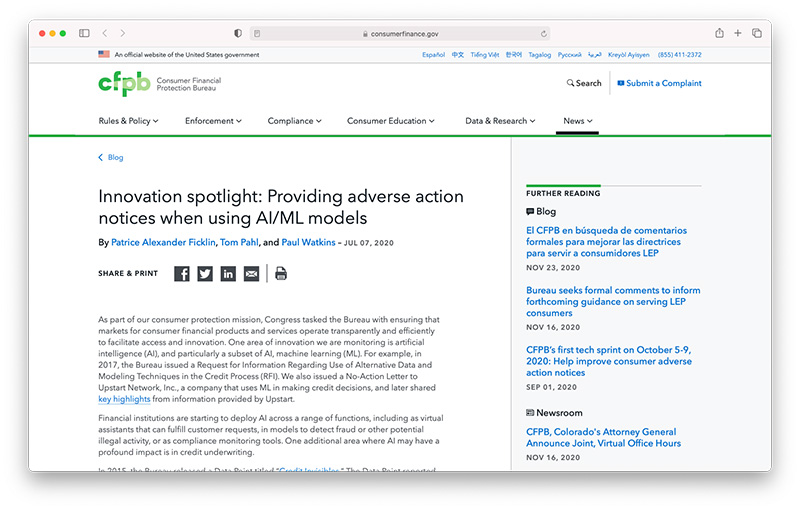Image resolution: width=800 pixels, height=509 pixels.
Task: Expand Consumer Education menu
Action: (391, 121)
